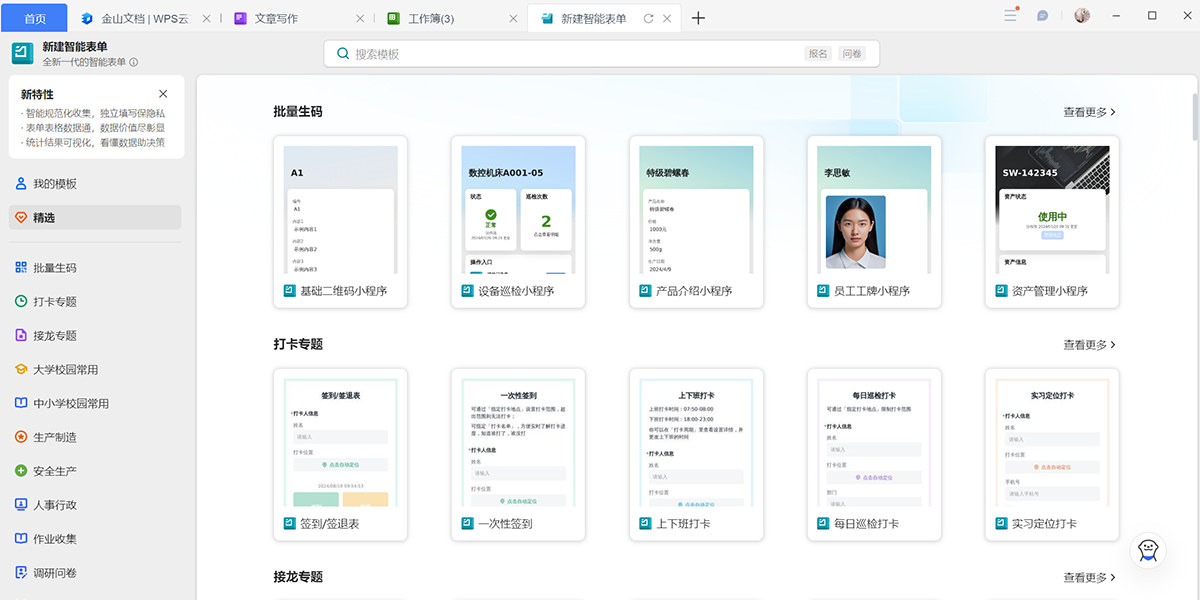Click the info icon beside 全新一代的智能表单
The width and height of the screenshot is (1200, 600).
click(x=134, y=62)
